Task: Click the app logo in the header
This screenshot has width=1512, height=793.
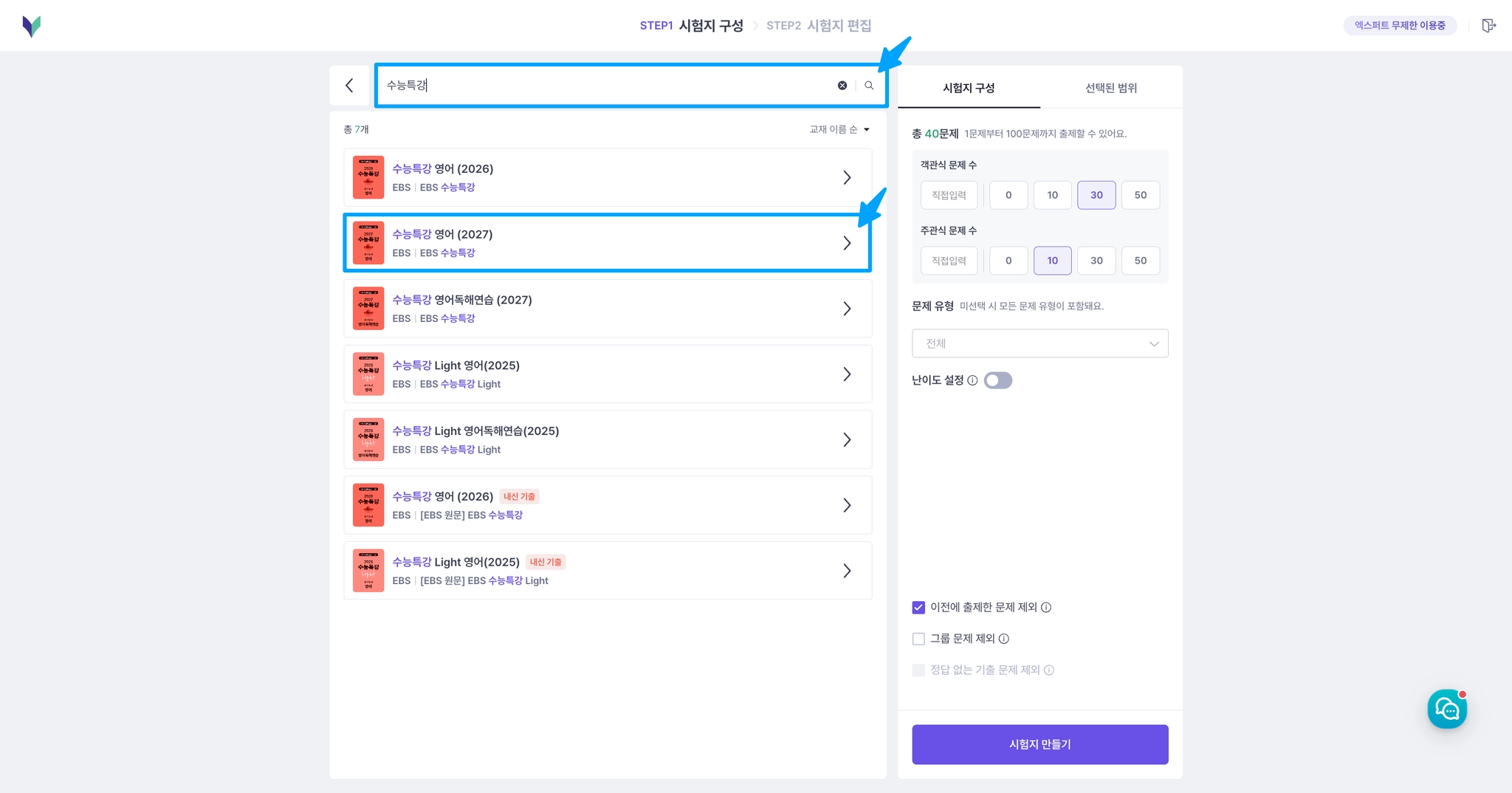Action: 32,26
